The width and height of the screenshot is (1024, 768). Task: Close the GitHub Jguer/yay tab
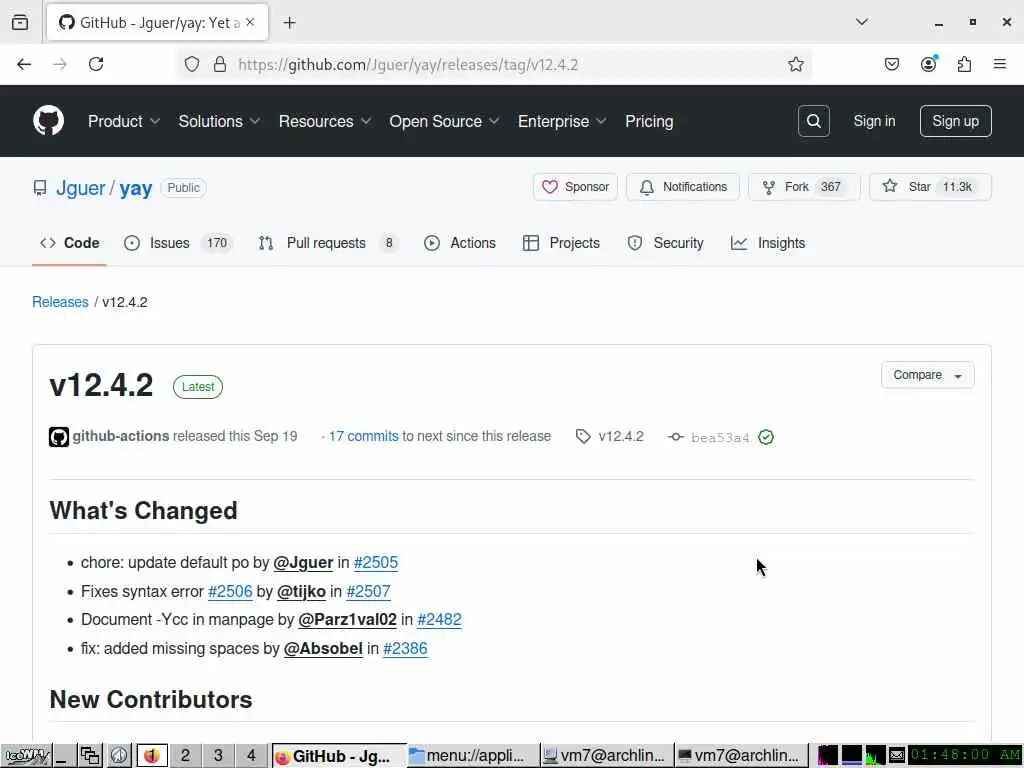[x=250, y=22]
